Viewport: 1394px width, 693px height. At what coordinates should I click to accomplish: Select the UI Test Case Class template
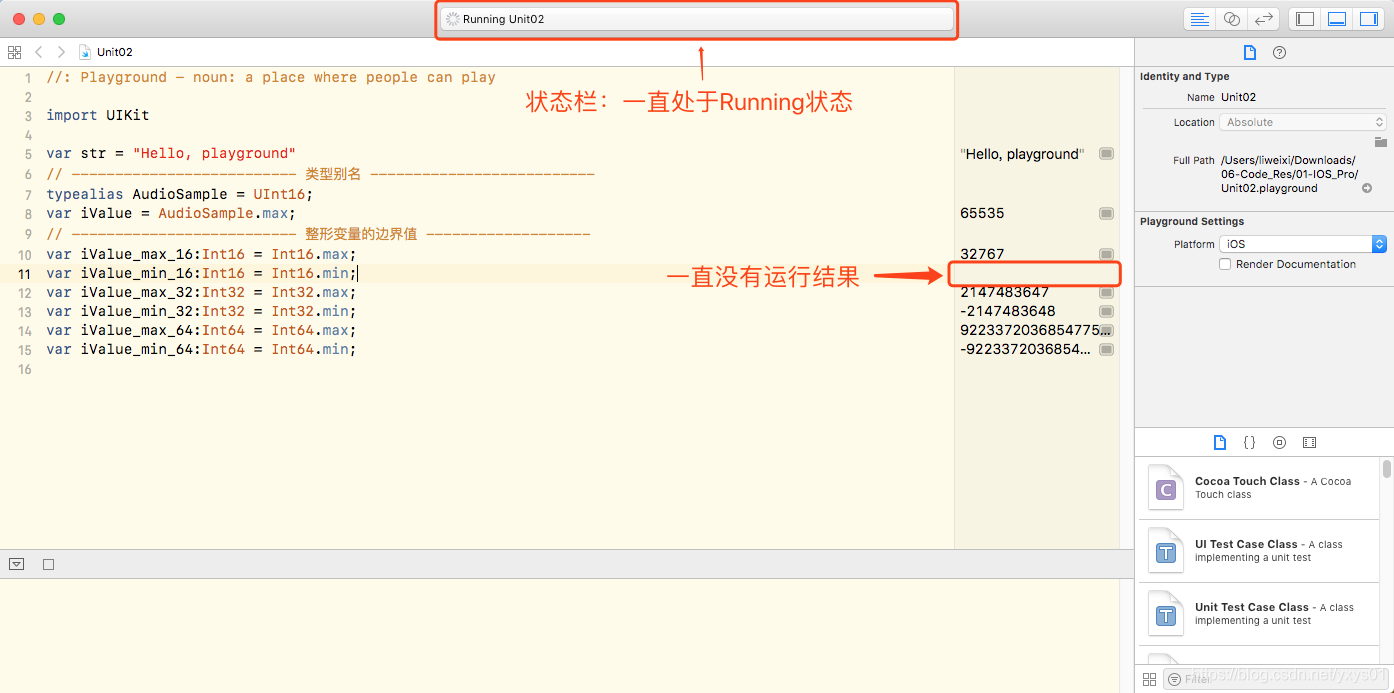(1257, 551)
